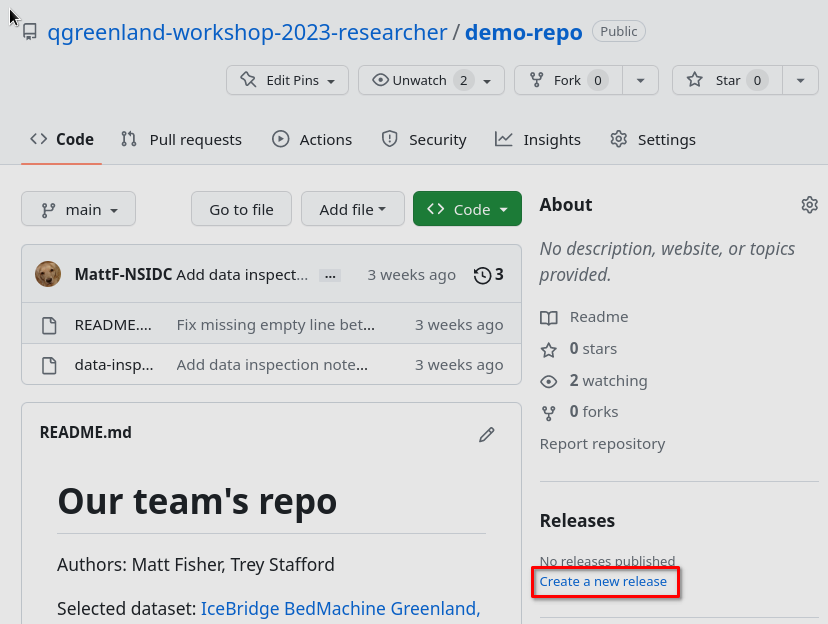This screenshot has height=624, width=828.
Task: Expand the commit message ellipsis button
Action: pos(330,276)
